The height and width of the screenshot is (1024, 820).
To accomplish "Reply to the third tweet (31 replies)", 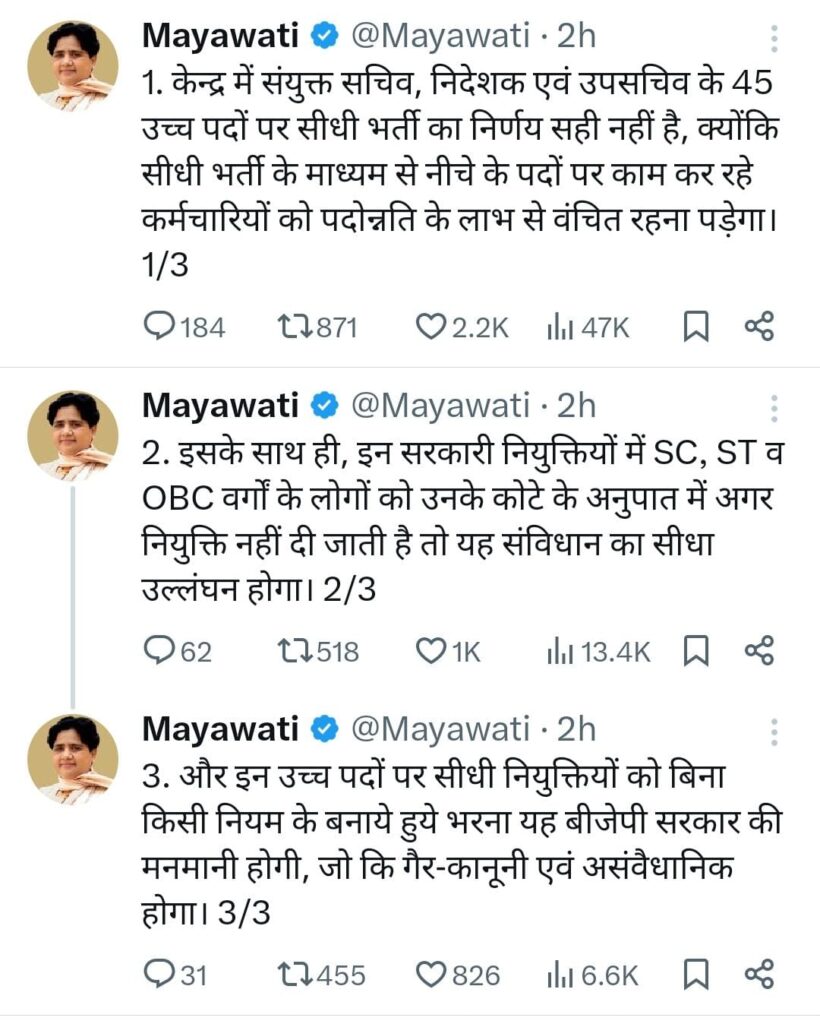I will 160,974.
